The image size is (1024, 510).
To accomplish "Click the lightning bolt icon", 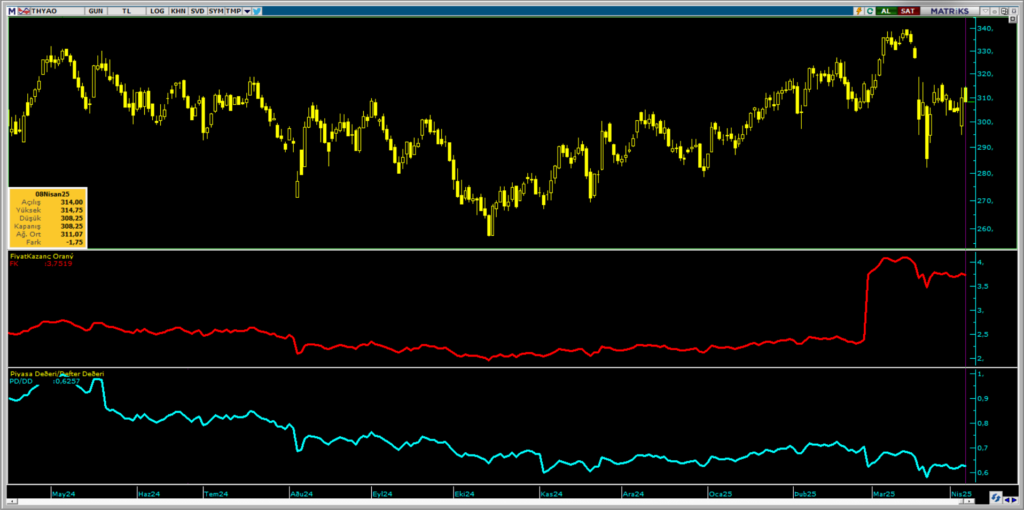I will pos(858,10).
